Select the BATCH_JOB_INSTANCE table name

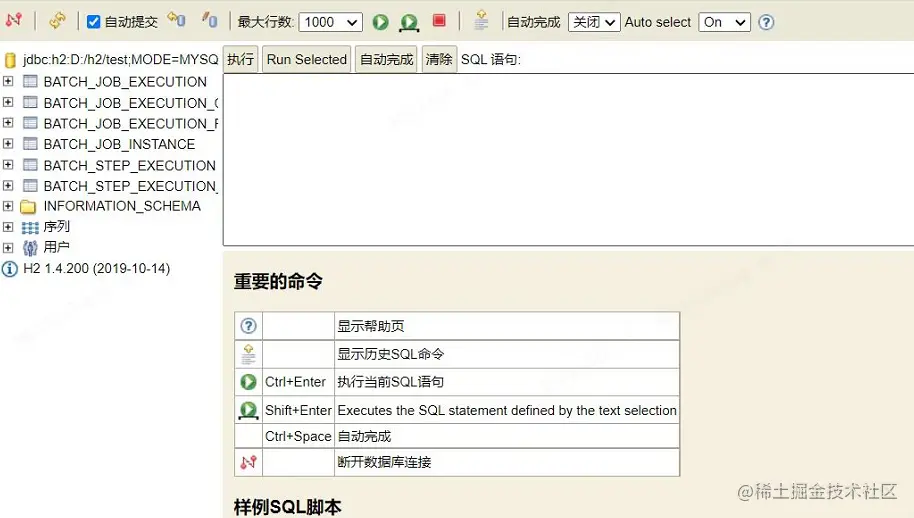119,144
